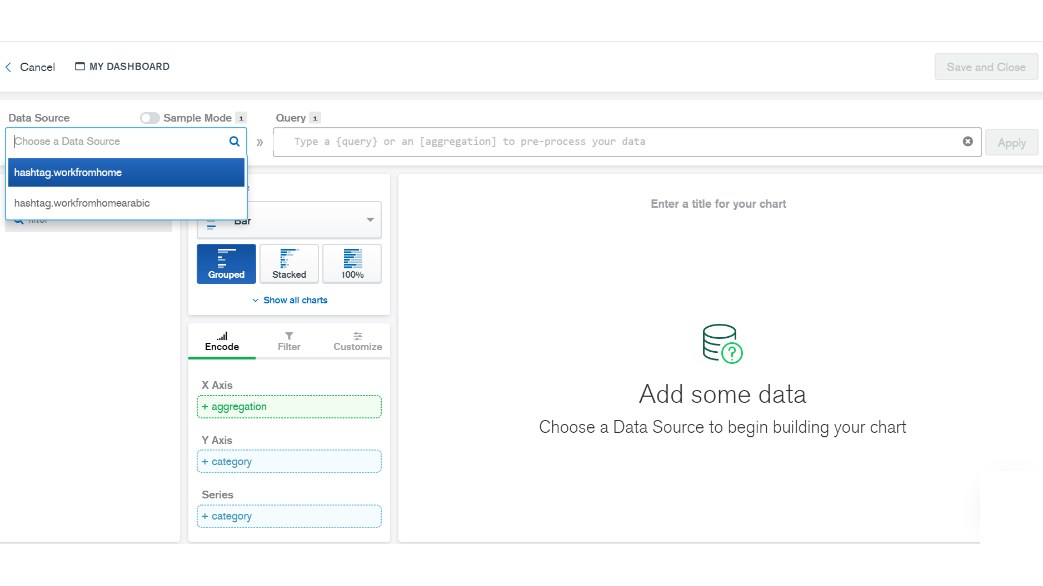Select hashtag.workfromhomearabic data source
This screenshot has height=586, width=1043.
coord(126,203)
